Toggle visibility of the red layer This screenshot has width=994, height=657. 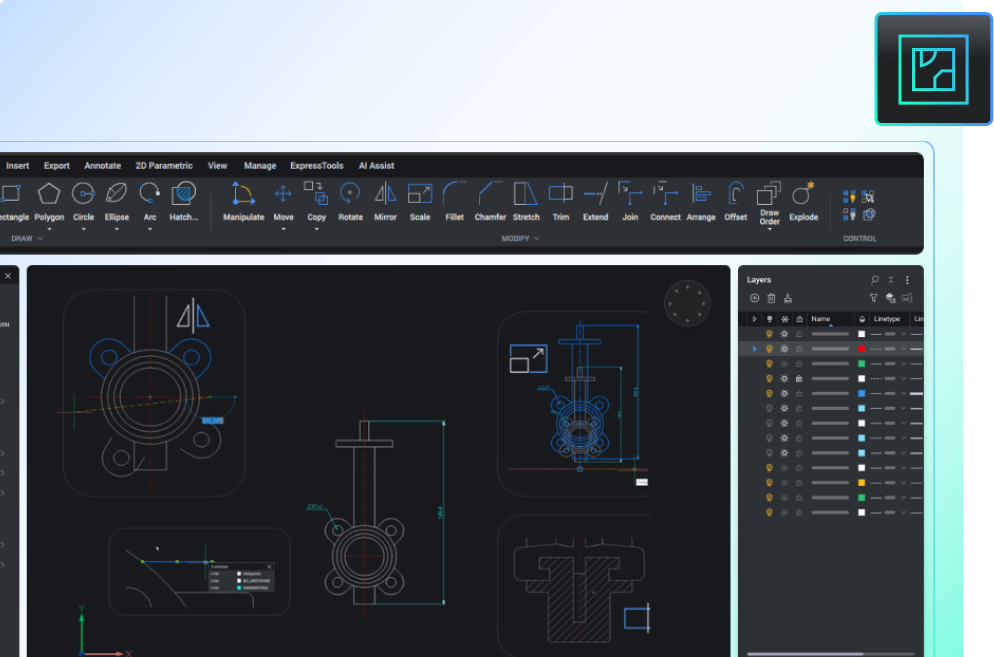(x=768, y=348)
